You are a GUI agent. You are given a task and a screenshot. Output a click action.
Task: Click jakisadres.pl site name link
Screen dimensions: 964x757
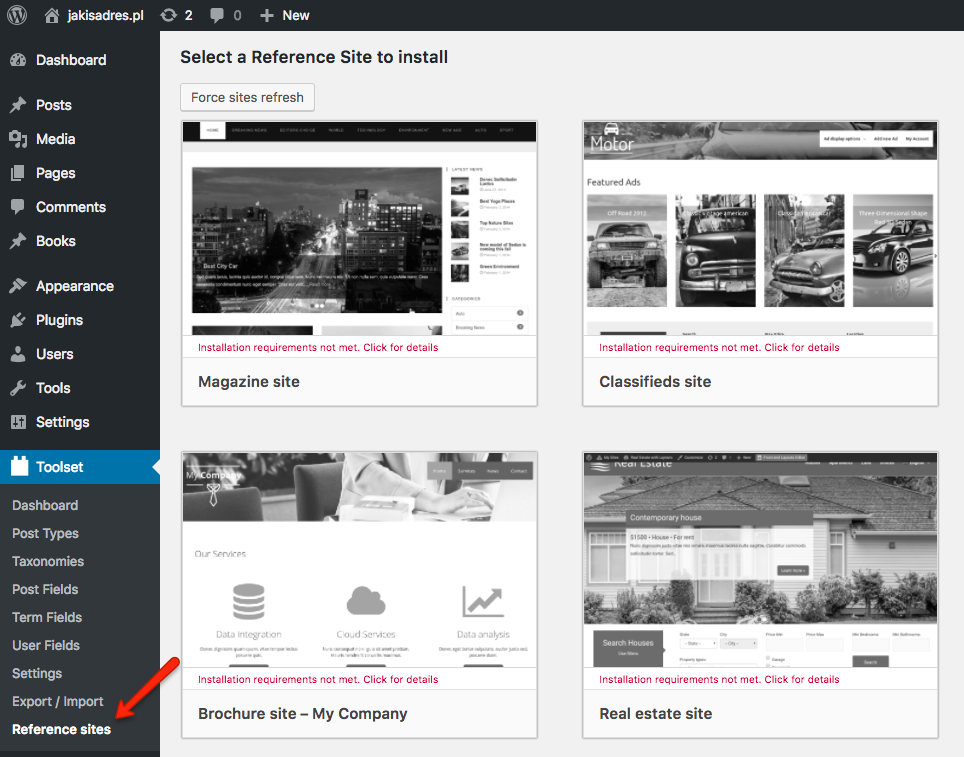click(105, 15)
